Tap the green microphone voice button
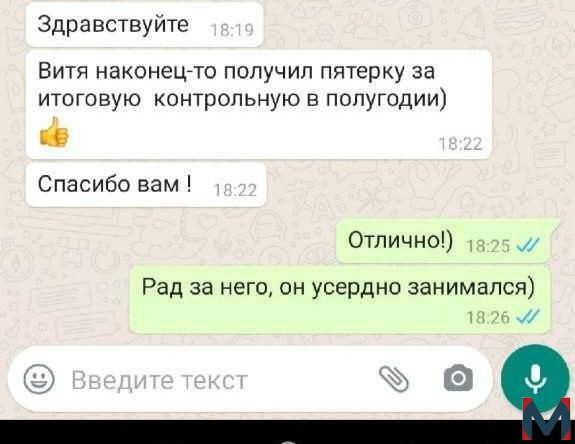Screen dimensions: 575x444 point(536,379)
